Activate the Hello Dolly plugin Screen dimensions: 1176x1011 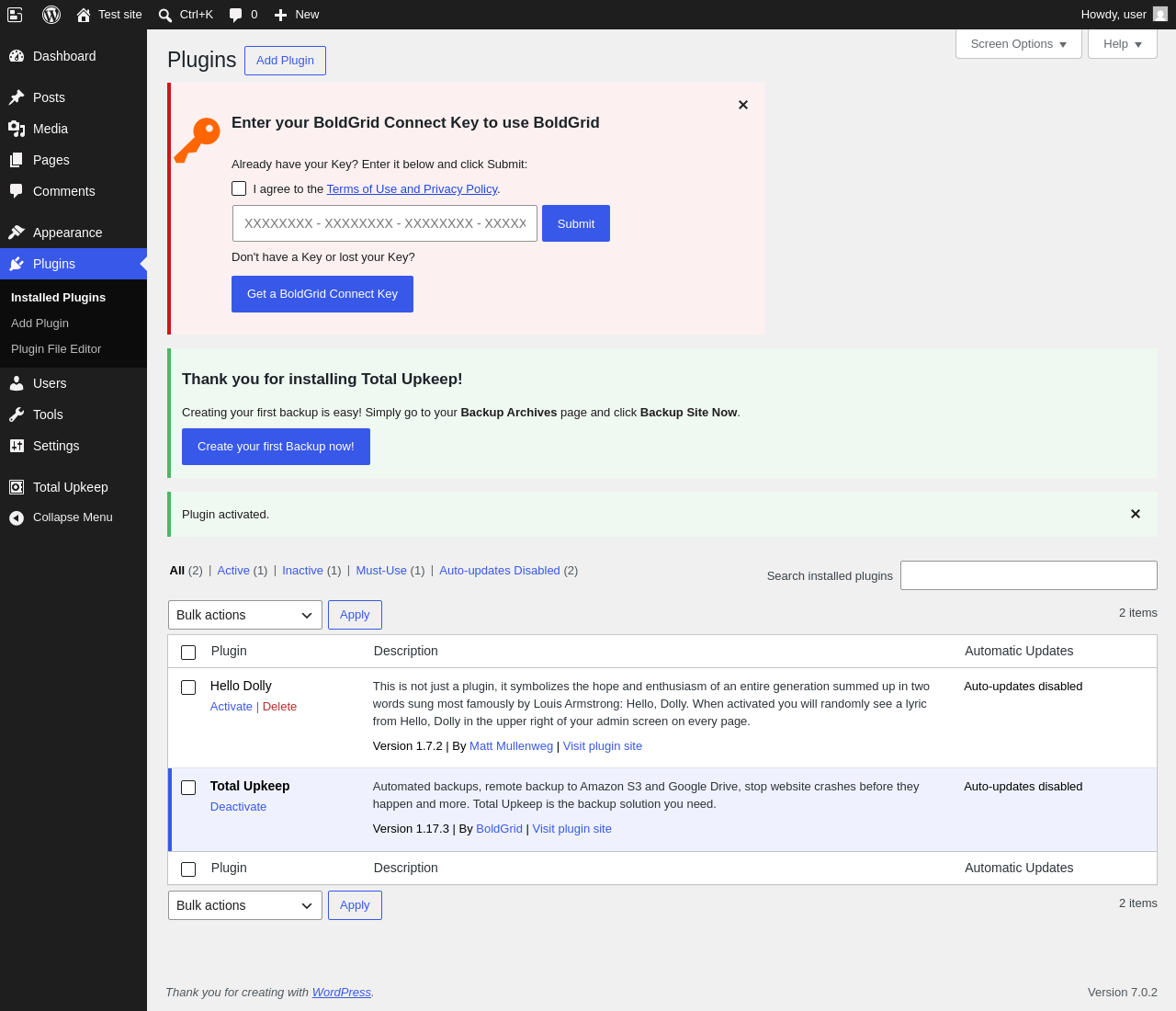point(232,707)
